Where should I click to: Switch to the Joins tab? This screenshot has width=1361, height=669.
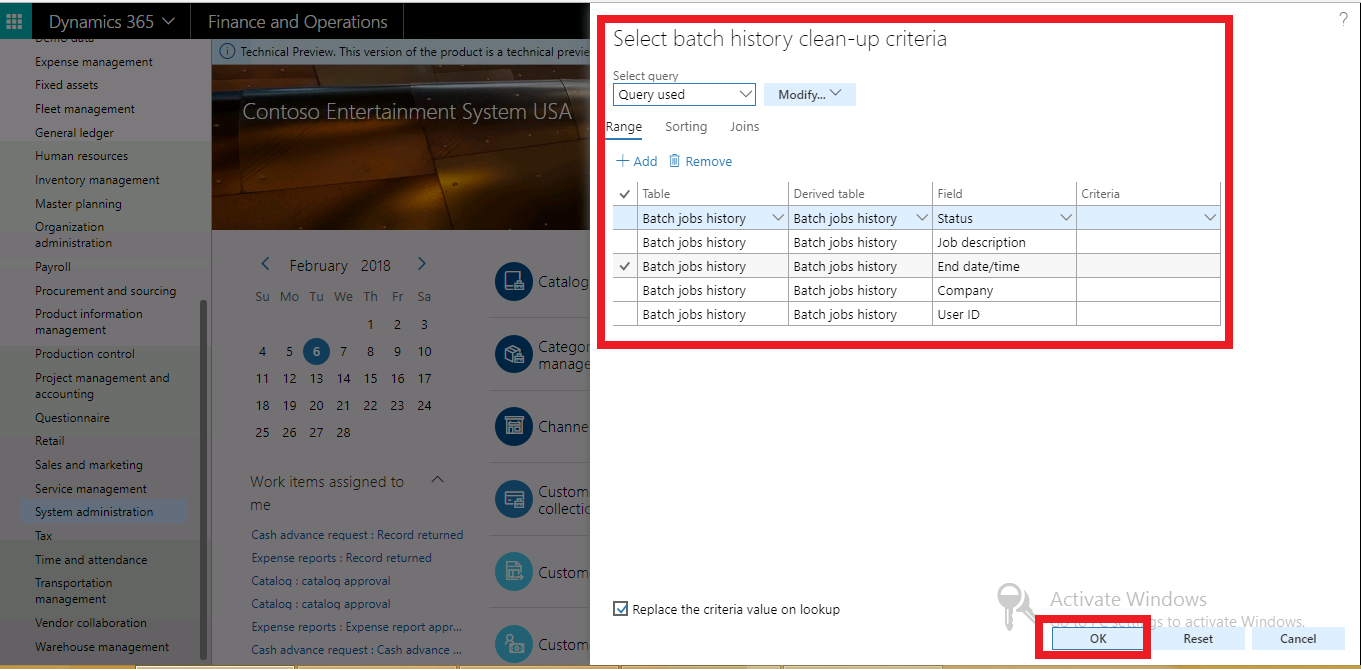(744, 126)
